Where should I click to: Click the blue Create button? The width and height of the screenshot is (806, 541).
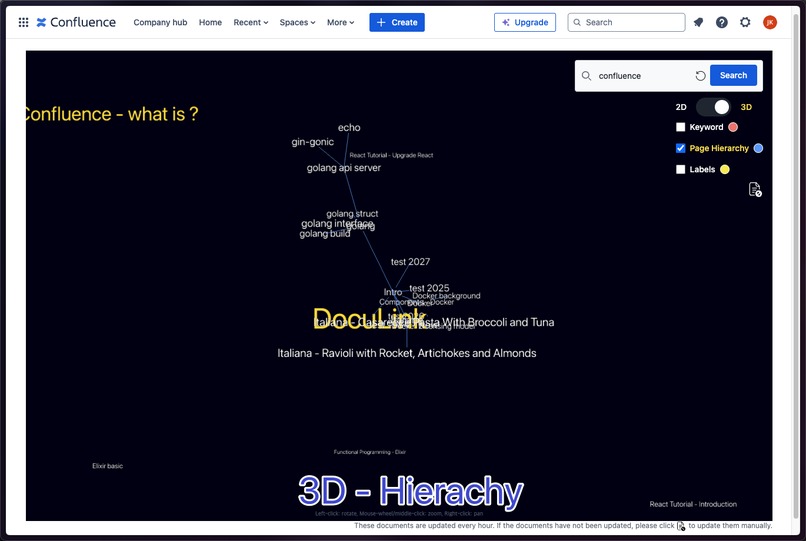397,22
